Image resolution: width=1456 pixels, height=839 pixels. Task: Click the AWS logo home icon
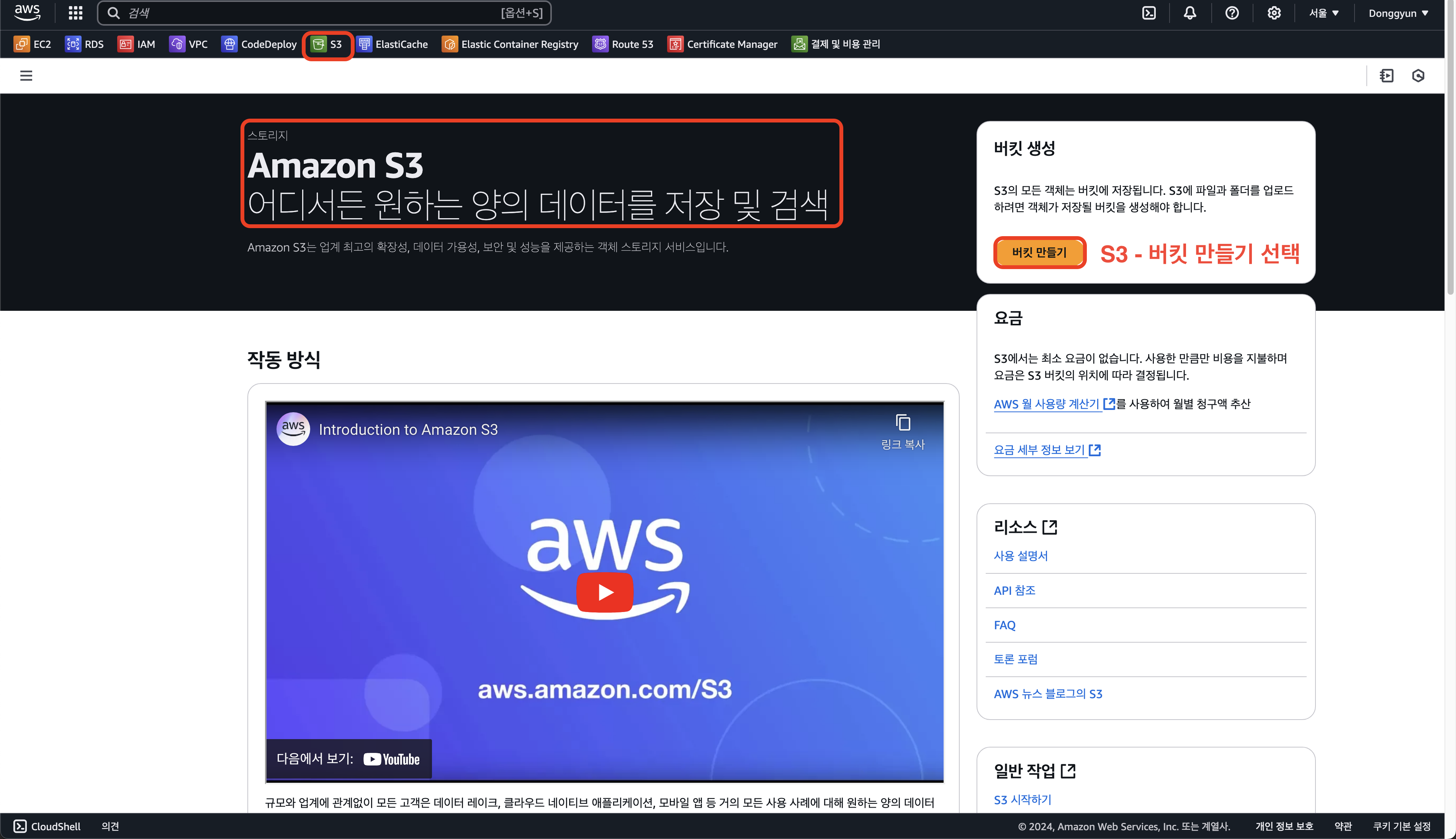pyautogui.click(x=27, y=13)
